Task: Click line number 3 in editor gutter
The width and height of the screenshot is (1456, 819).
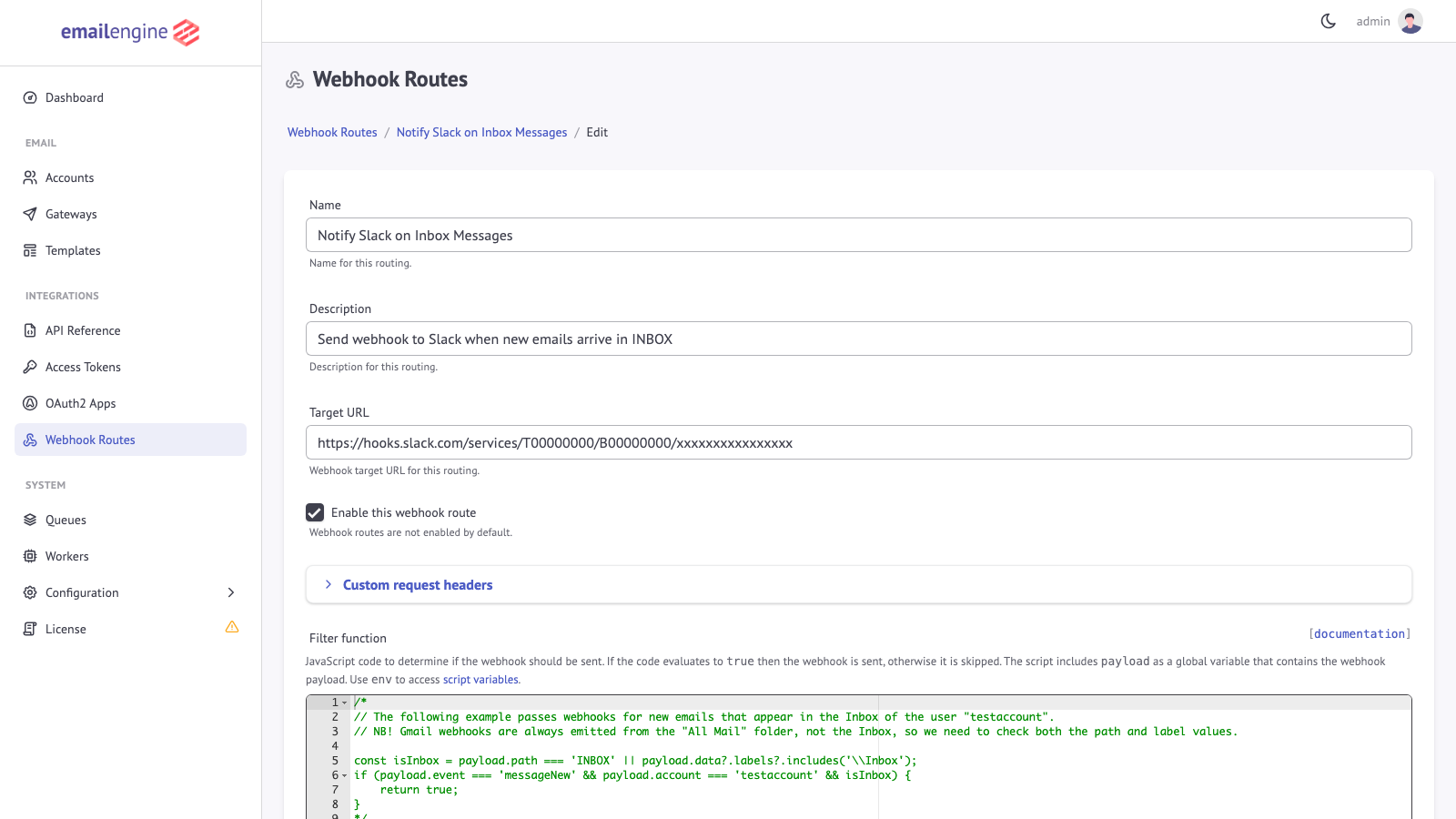Action: (335, 732)
